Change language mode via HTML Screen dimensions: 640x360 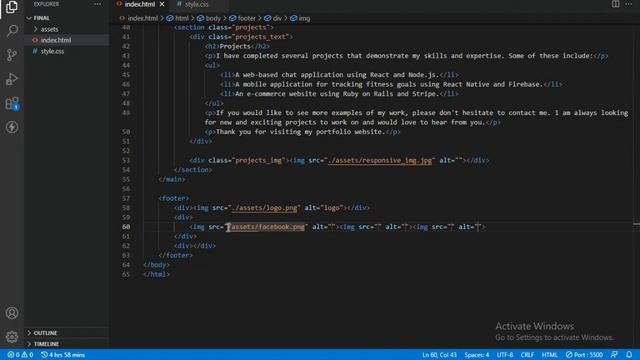(549, 355)
